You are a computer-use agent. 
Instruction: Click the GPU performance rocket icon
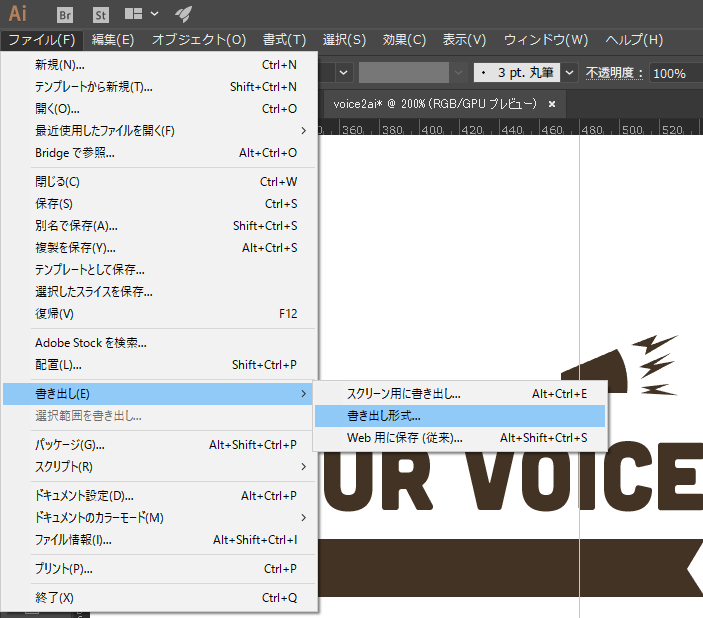[183, 14]
